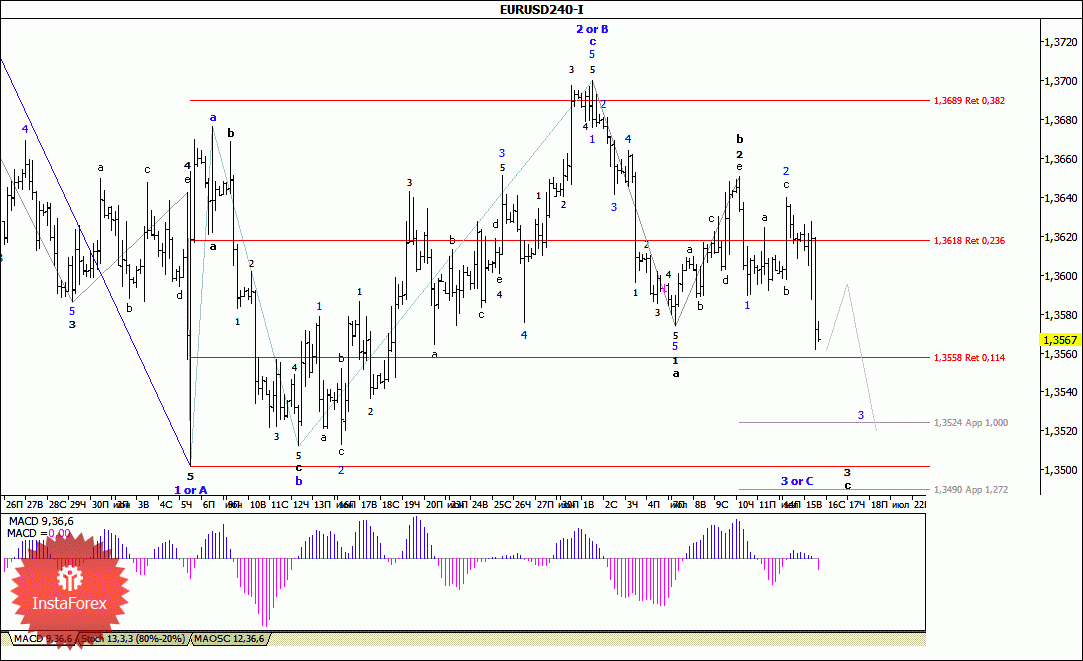The image size is (1083, 661).
Task: Click the MACD 9,36,6 indicator heading
Action: click(41, 521)
